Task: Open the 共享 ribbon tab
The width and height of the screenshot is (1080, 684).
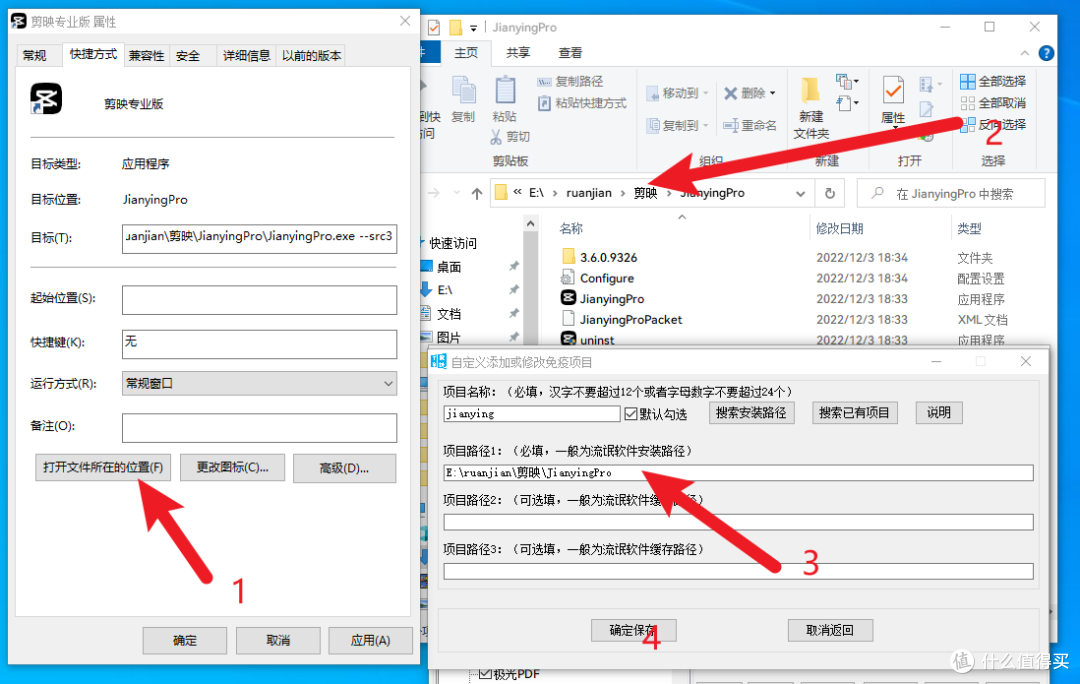Action: click(518, 53)
